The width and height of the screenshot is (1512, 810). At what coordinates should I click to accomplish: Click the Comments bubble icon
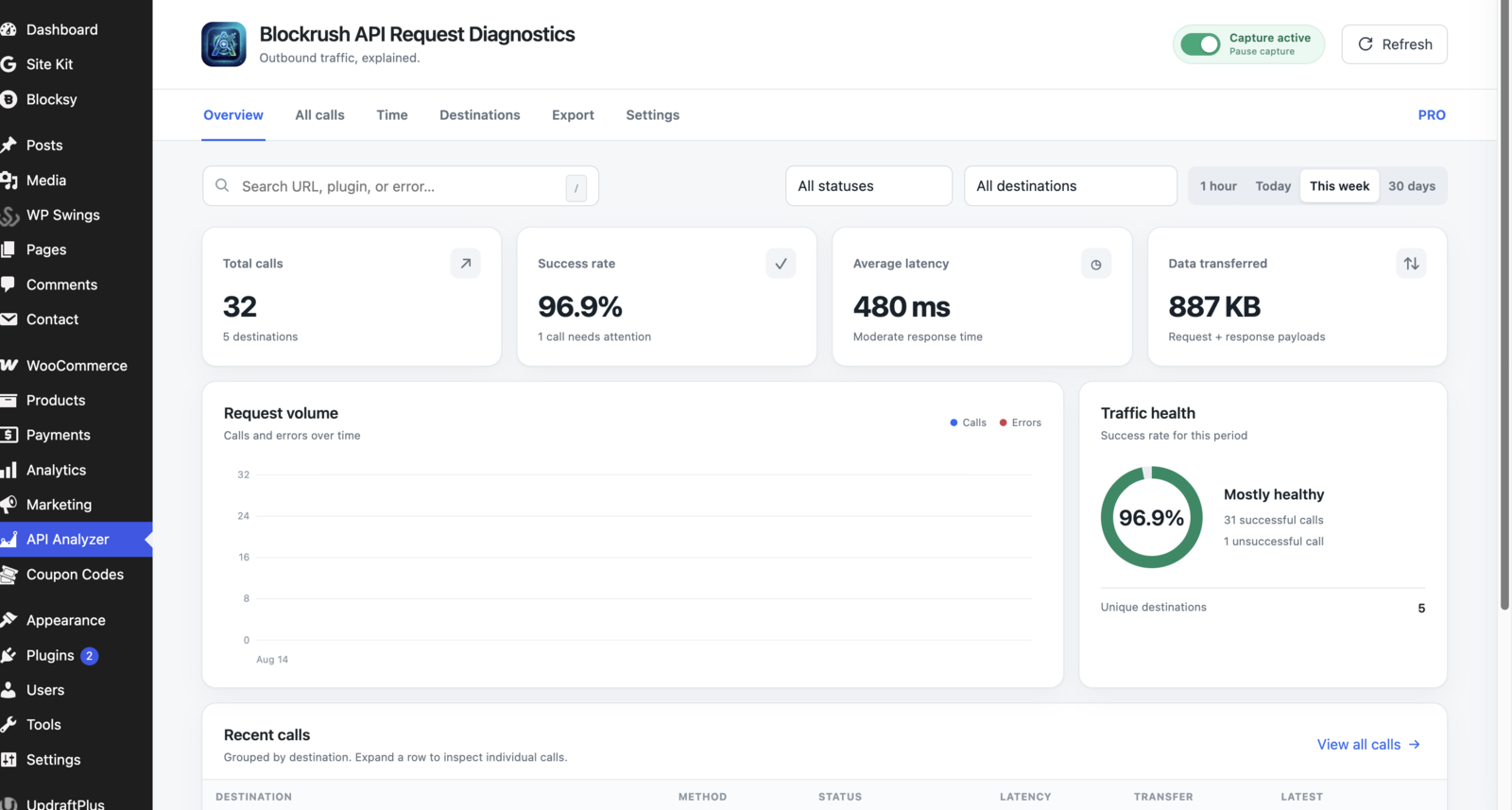click(x=9, y=284)
